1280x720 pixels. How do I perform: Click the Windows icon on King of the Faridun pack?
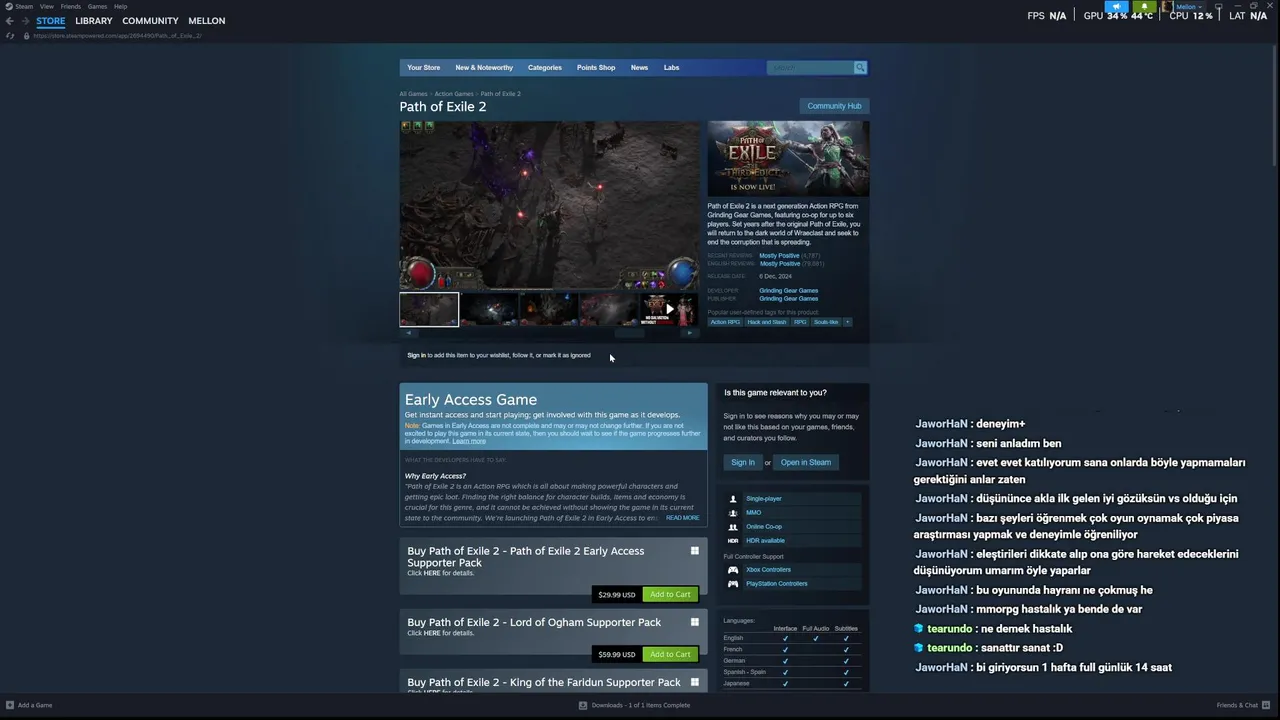pos(695,682)
